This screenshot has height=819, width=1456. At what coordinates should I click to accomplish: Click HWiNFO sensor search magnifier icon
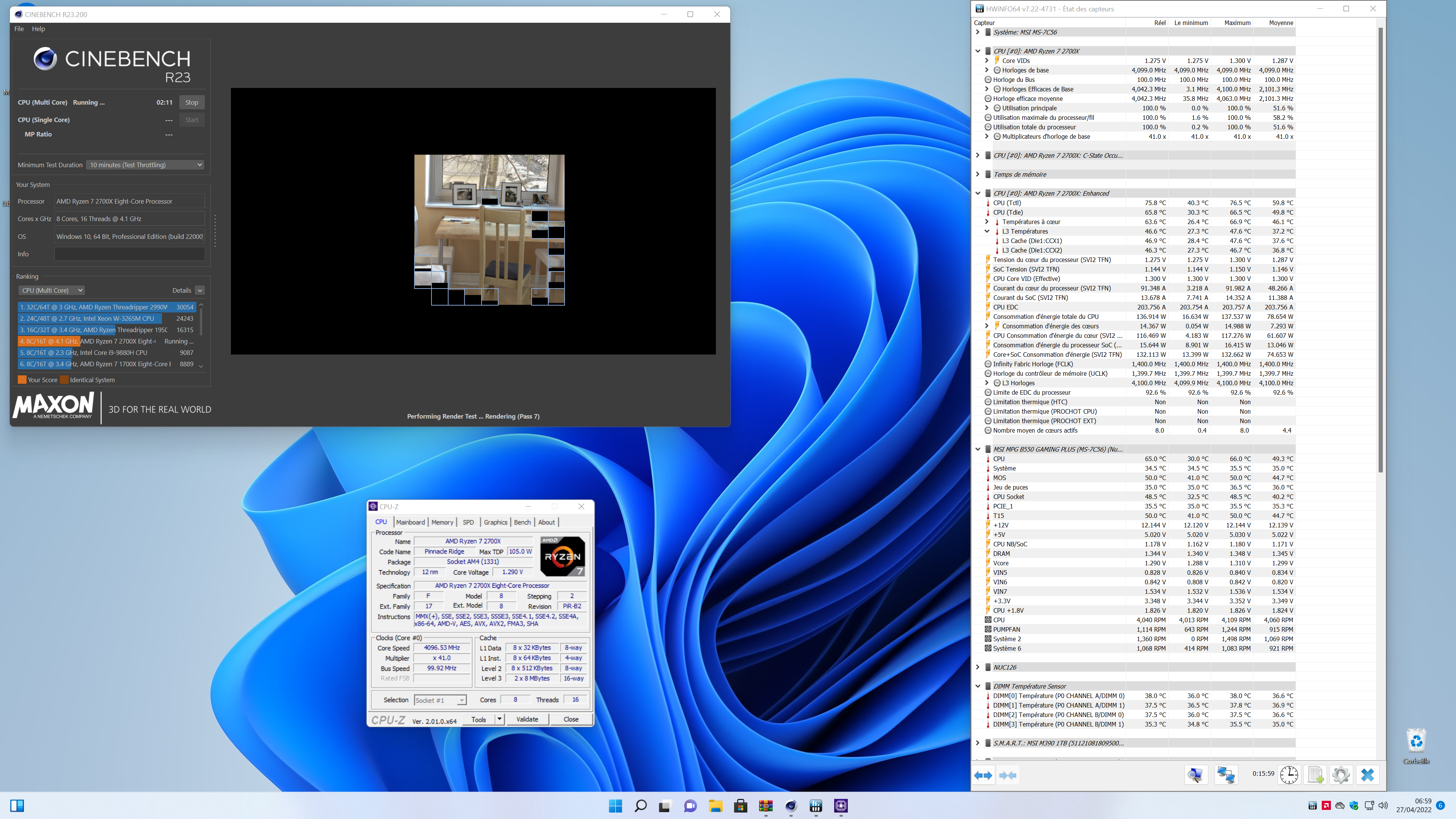tap(1195, 775)
